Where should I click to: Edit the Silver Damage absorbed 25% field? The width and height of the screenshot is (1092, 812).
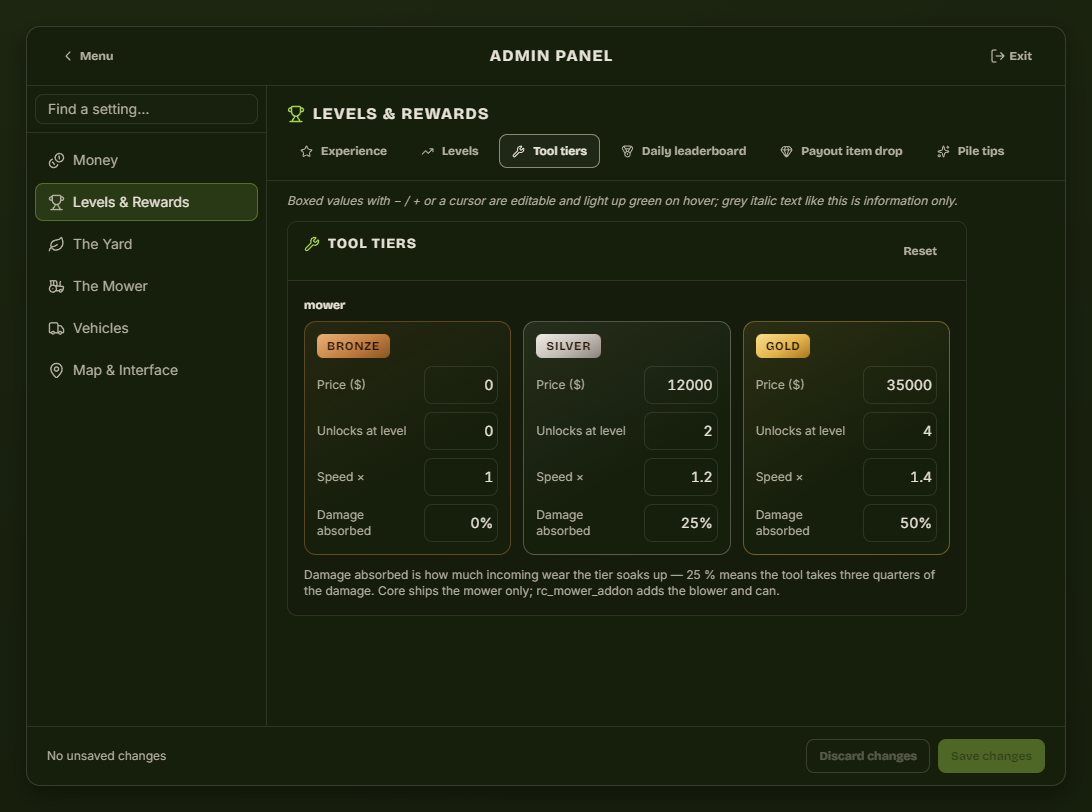coord(681,523)
